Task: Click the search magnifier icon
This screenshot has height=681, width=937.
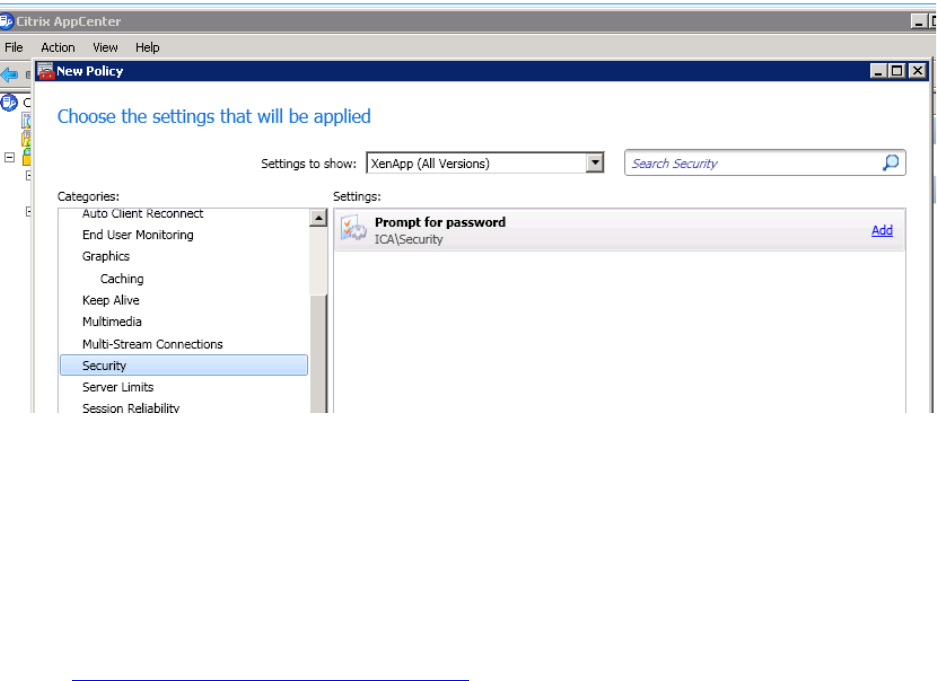Action: (890, 162)
